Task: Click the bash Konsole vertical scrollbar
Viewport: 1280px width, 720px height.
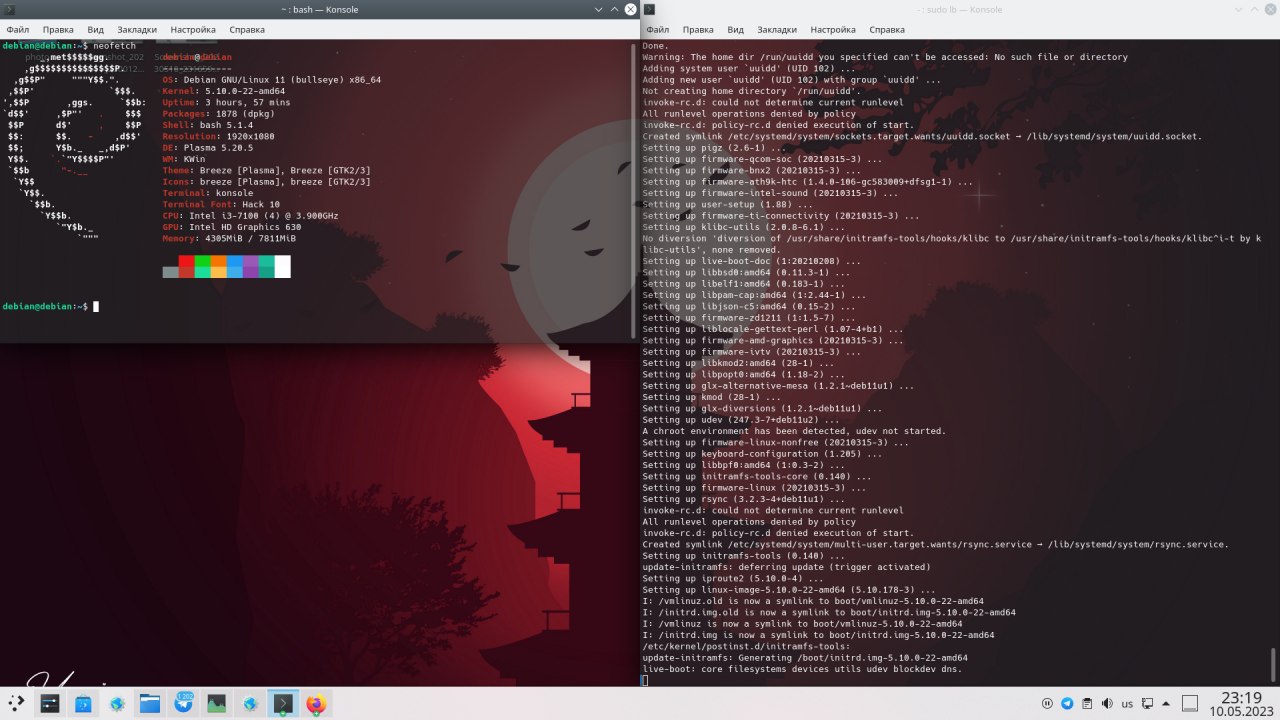Action: (634, 190)
